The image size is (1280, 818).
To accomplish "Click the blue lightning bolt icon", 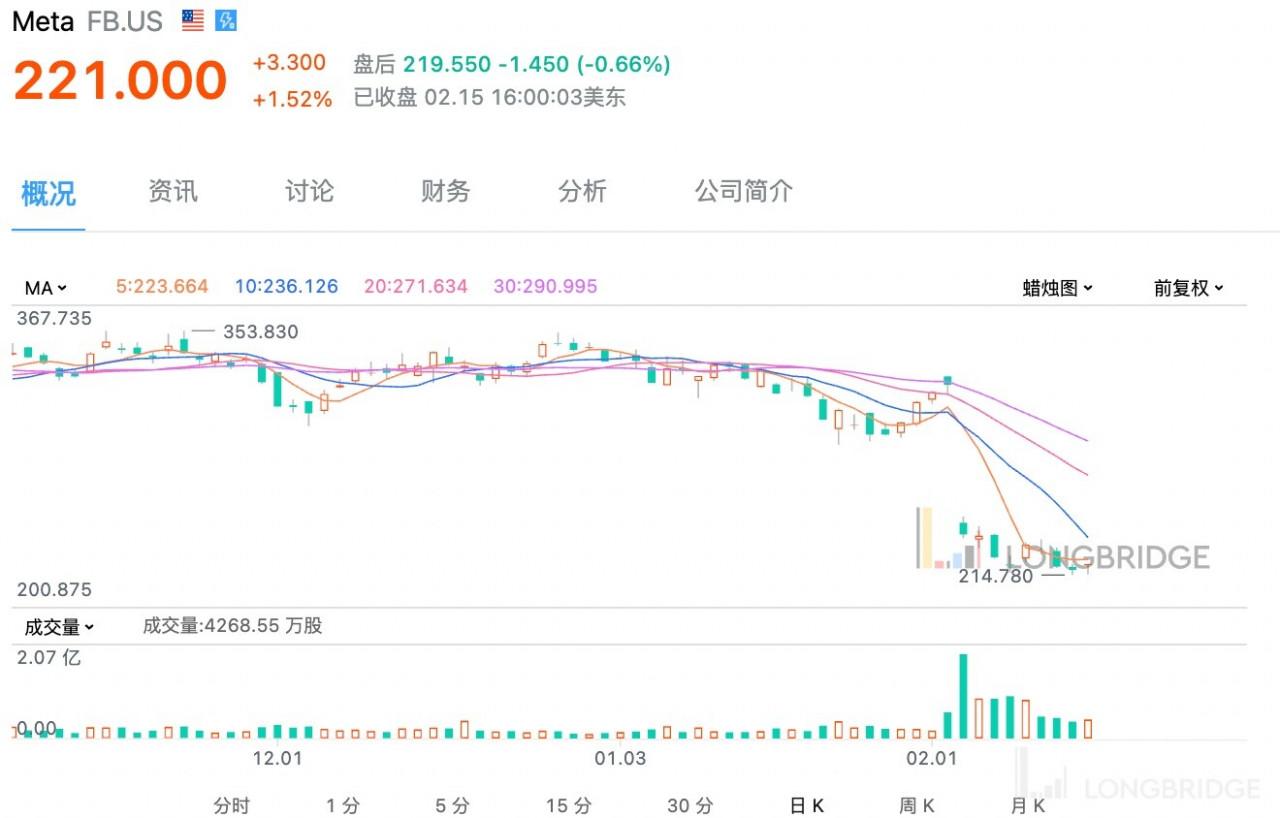I will tap(225, 21).
